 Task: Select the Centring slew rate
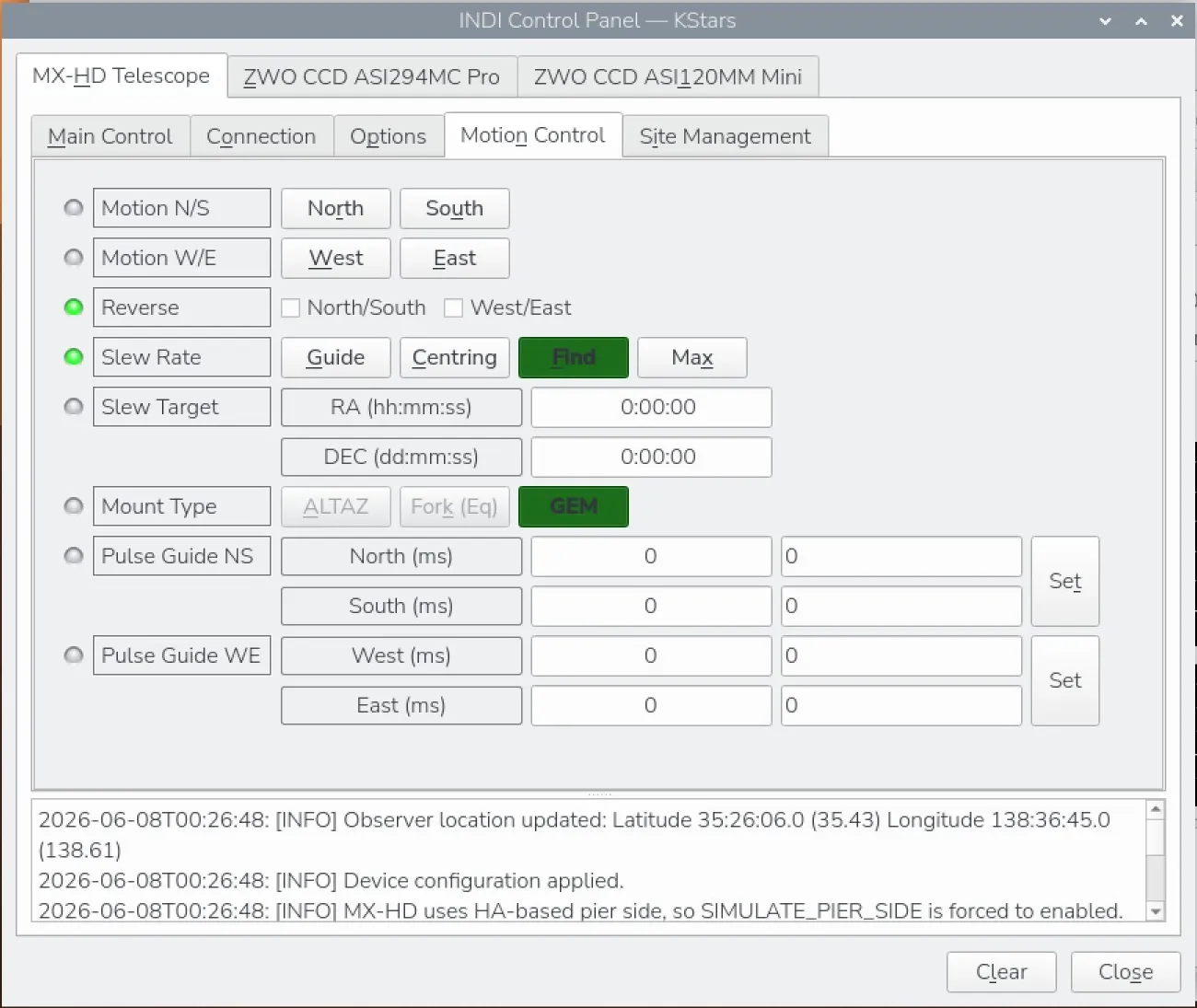coord(455,357)
